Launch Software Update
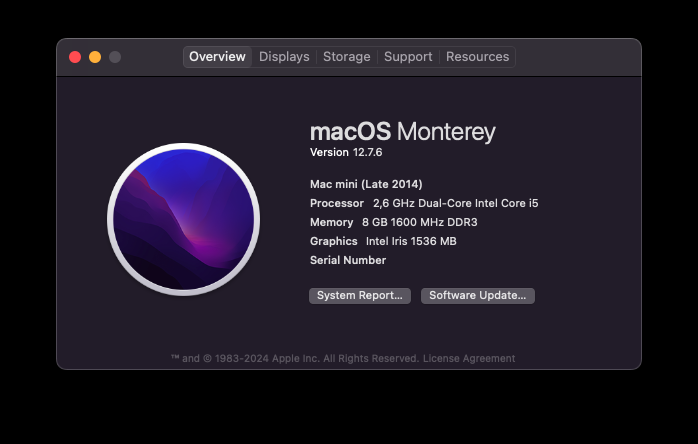The width and height of the screenshot is (698, 444). tap(478, 296)
